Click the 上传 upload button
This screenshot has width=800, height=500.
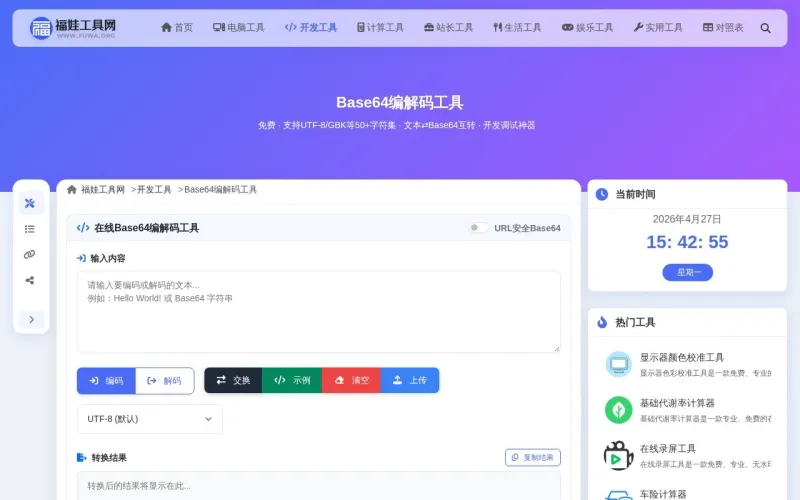pos(410,380)
